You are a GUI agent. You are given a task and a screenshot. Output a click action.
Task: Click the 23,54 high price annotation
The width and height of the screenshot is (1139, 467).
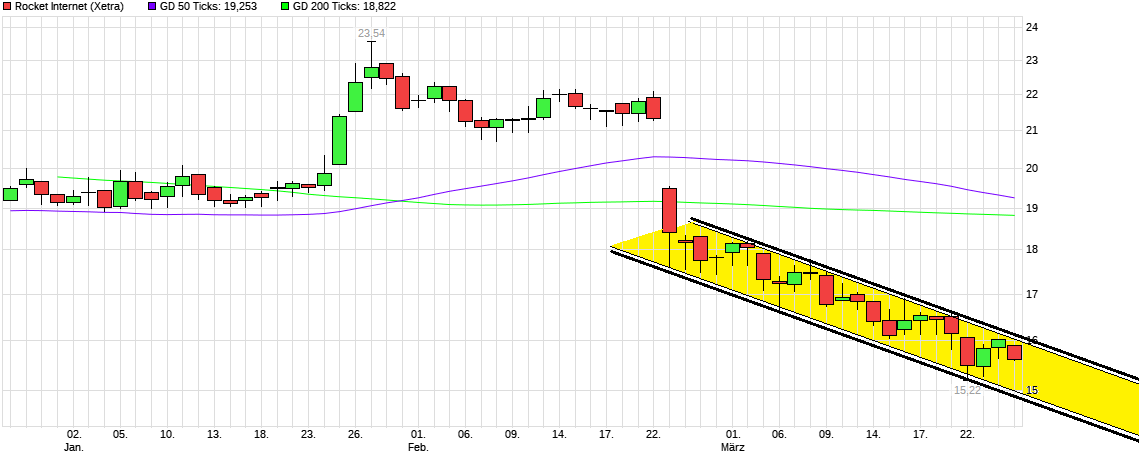coord(370,33)
